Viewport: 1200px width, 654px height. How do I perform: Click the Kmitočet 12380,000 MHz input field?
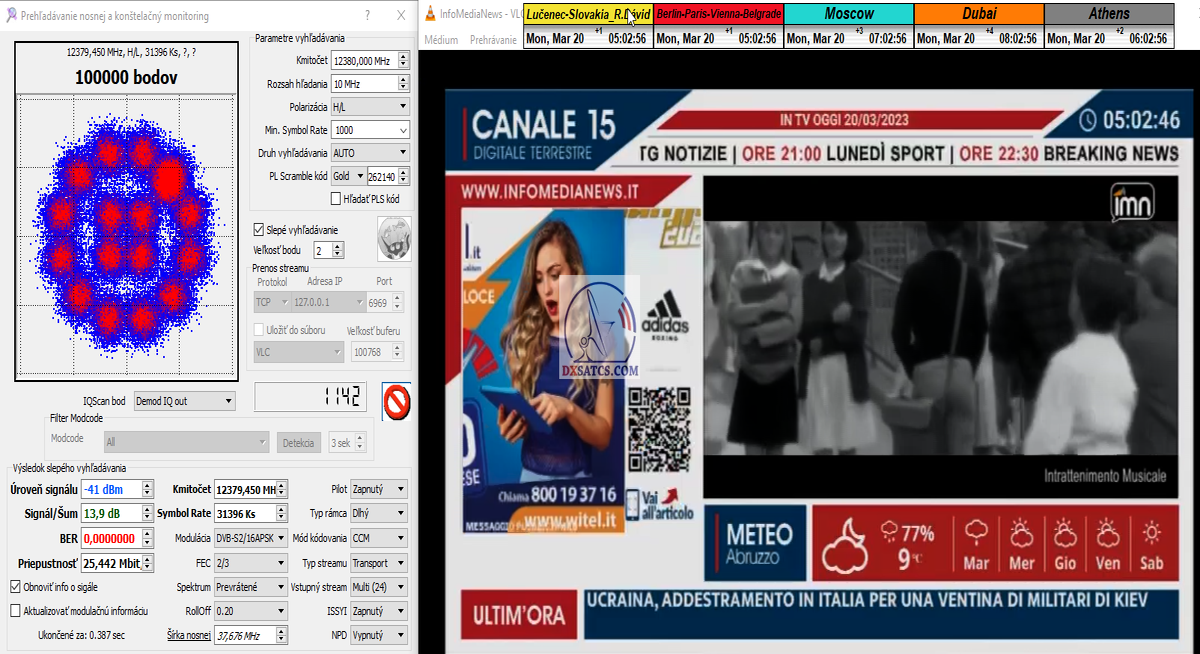362,61
